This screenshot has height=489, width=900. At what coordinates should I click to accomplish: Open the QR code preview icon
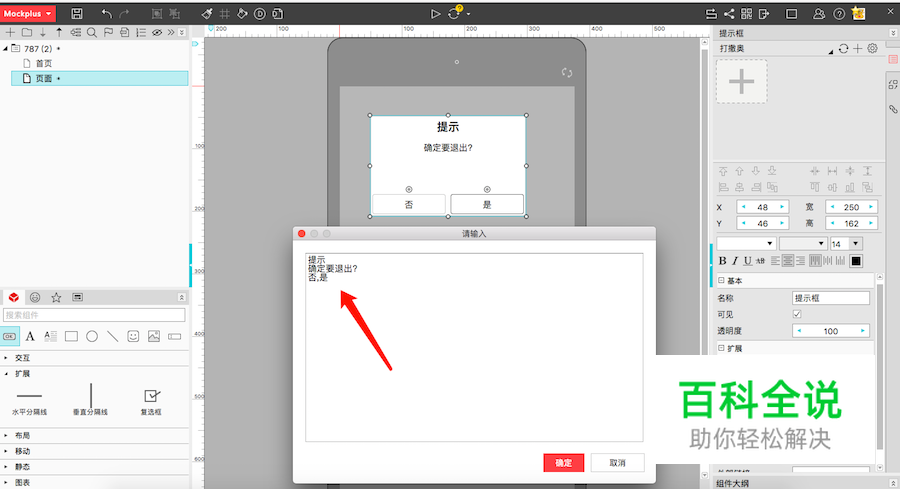(x=746, y=14)
